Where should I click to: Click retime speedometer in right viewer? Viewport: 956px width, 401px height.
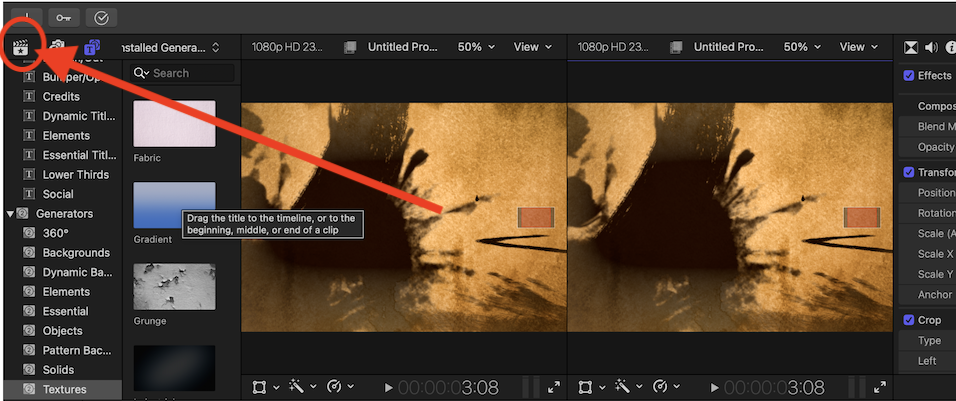tap(660, 386)
